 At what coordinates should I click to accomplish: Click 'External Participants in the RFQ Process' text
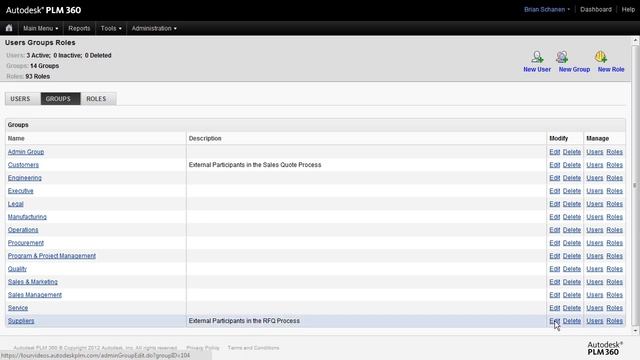coord(244,321)
